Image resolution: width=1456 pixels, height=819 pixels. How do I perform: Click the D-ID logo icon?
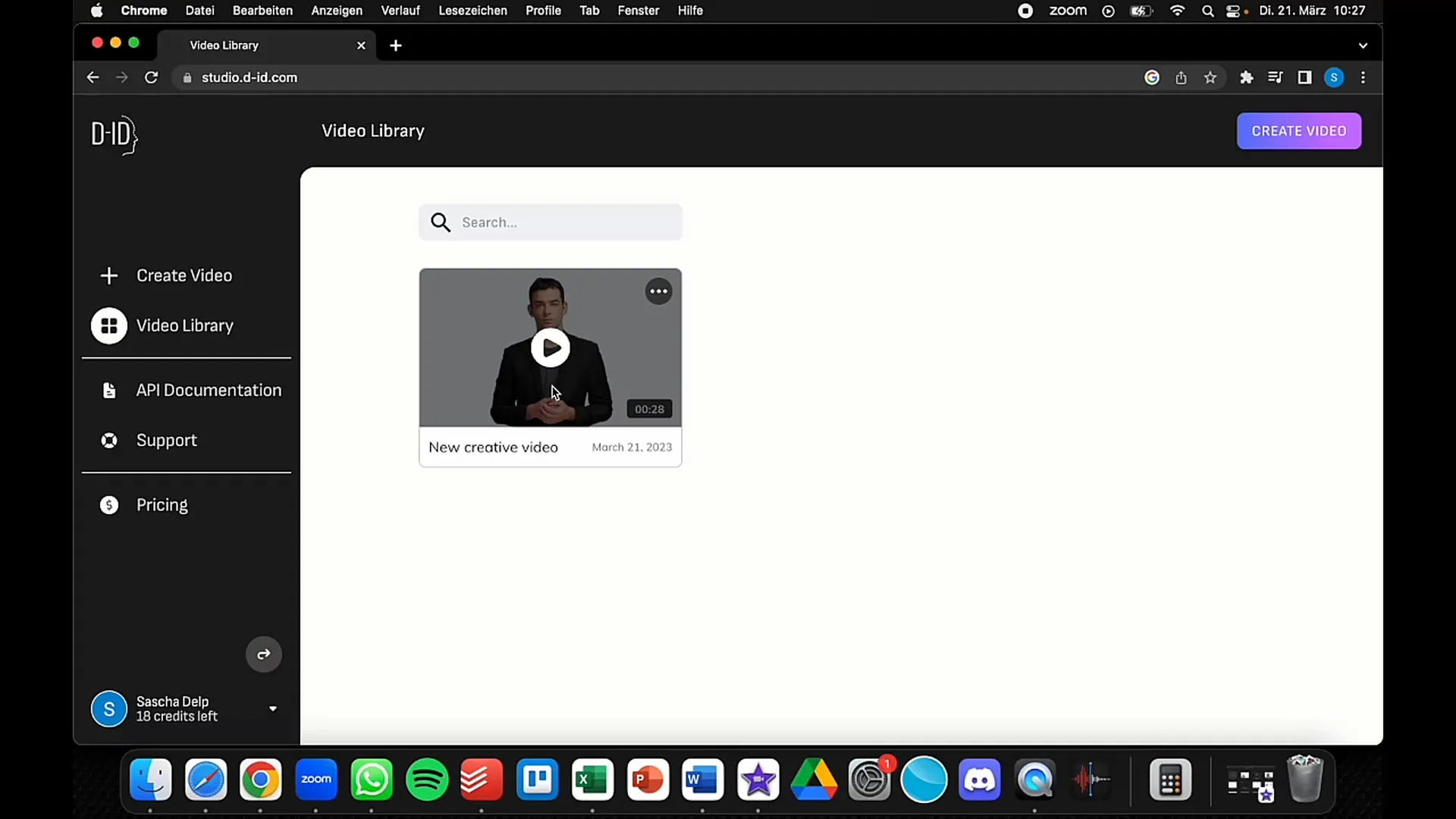coord(113,135)
